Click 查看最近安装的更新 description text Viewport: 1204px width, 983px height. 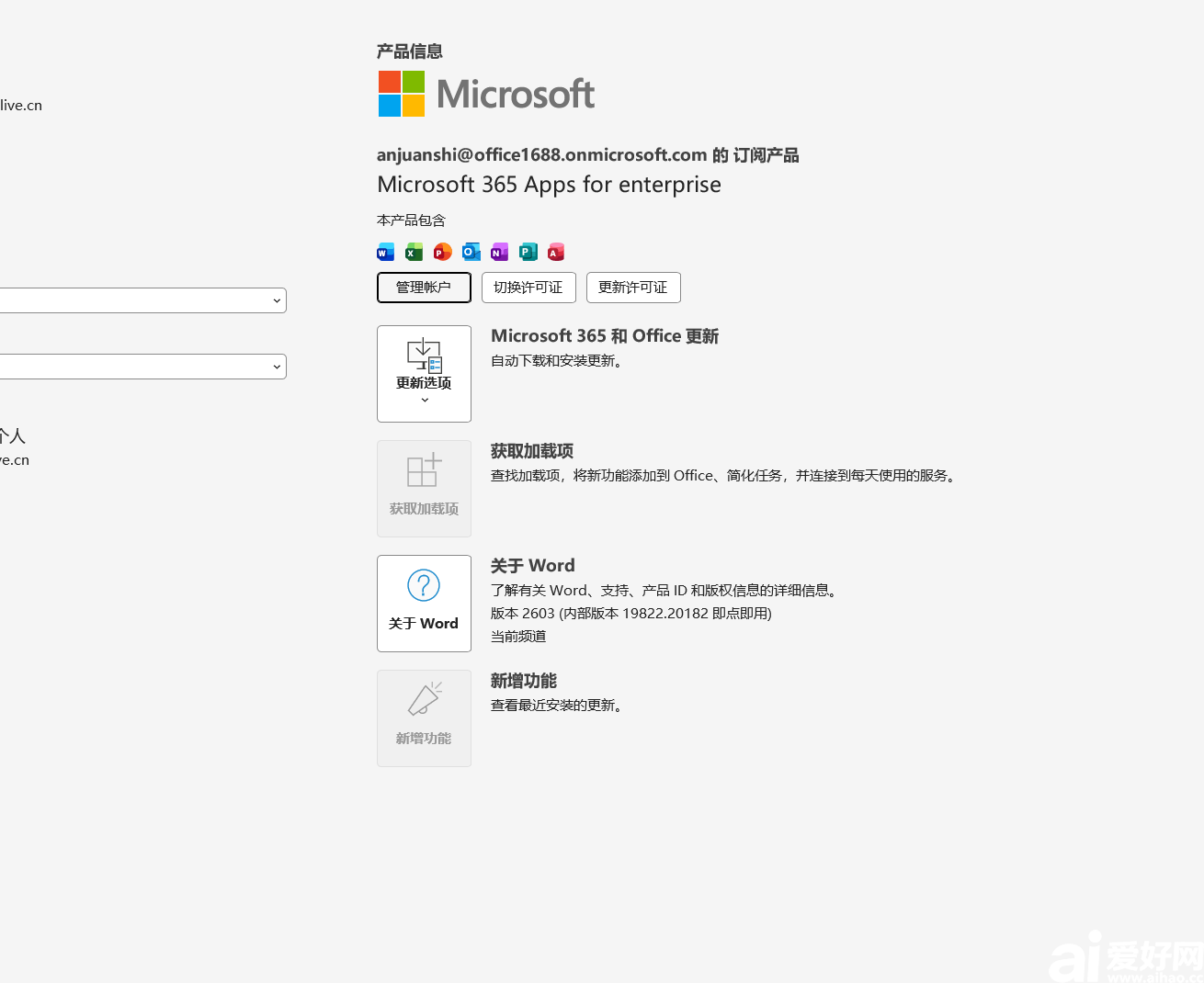pos(558,706)
